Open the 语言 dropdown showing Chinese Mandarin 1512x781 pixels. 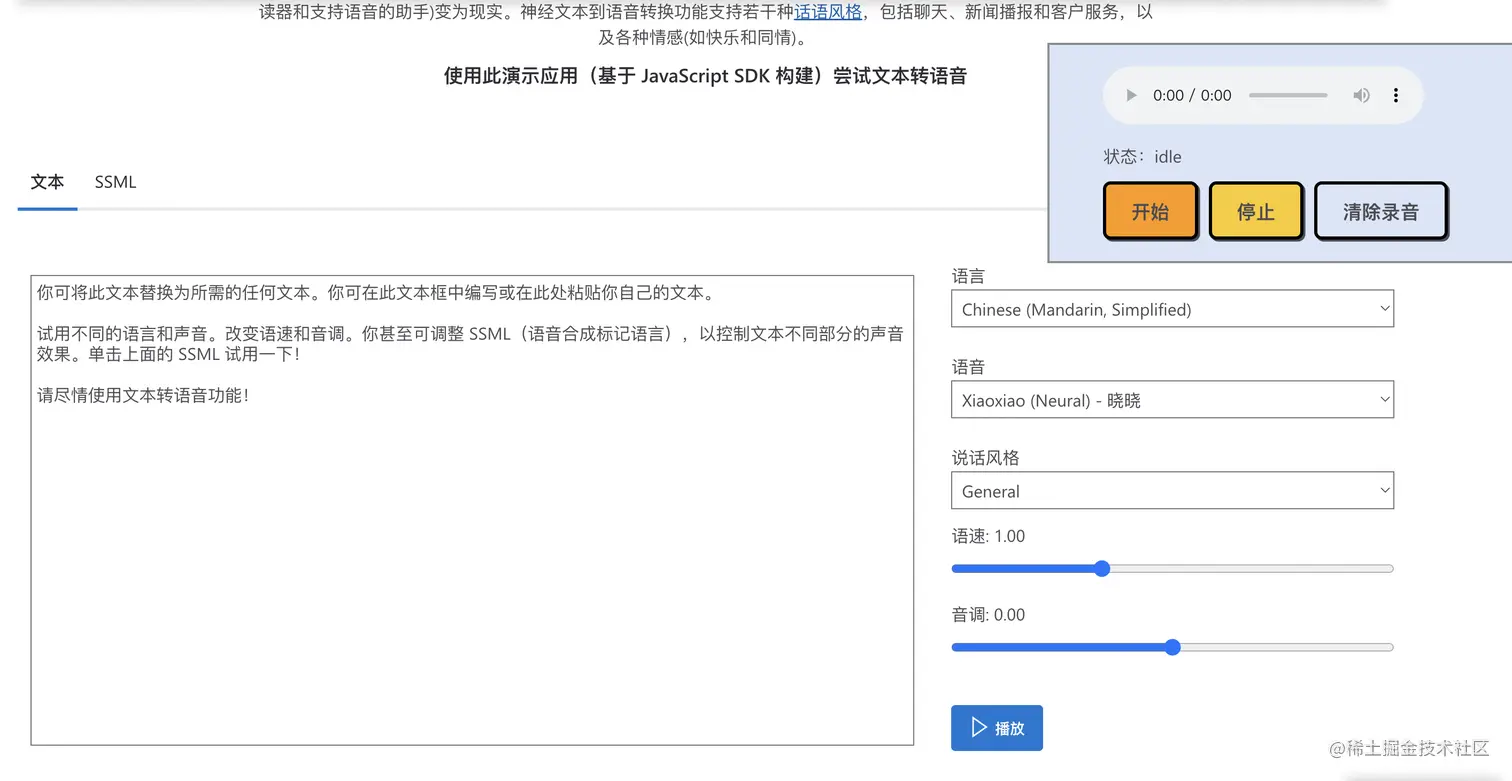[1172, 309]
